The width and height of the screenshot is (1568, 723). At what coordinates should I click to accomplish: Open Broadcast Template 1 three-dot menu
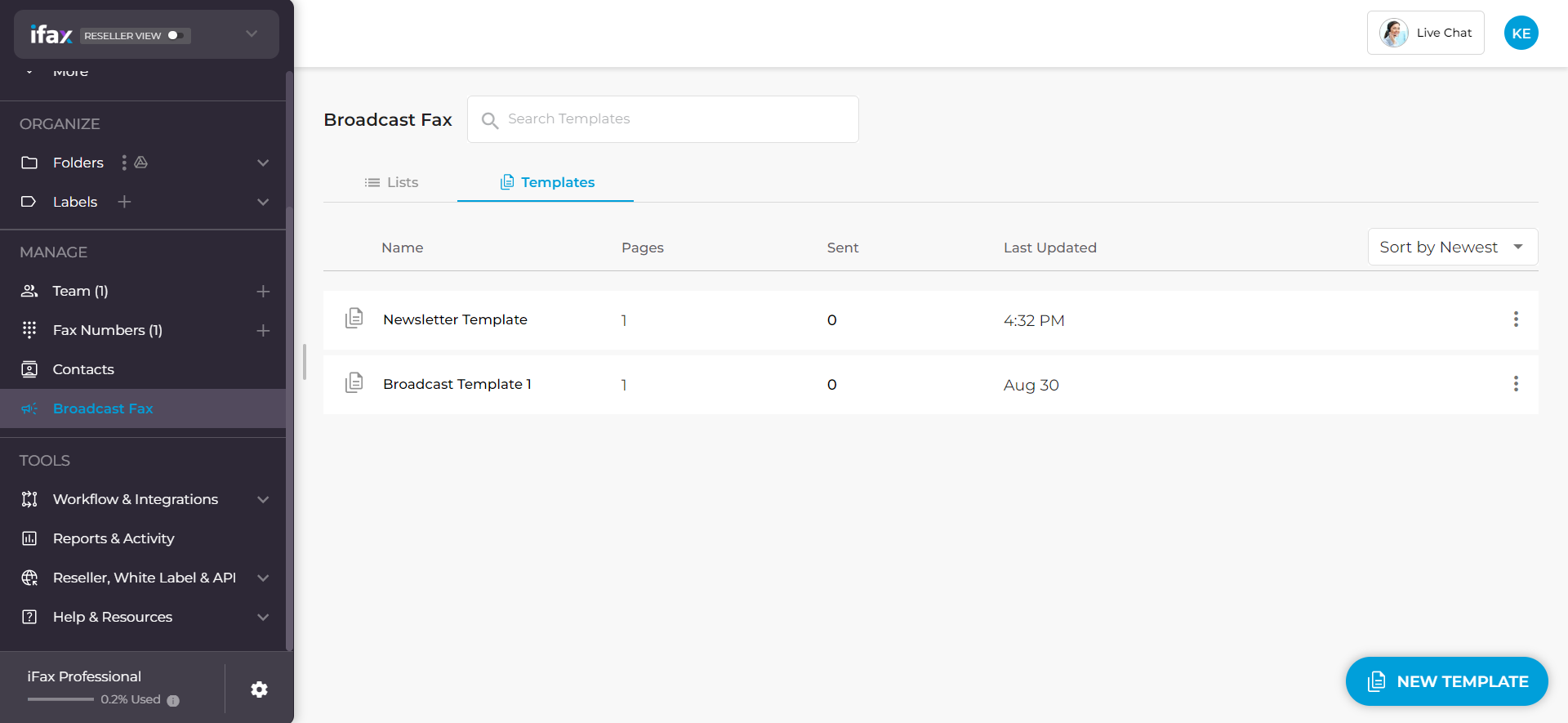click(x=1516, y=384)
